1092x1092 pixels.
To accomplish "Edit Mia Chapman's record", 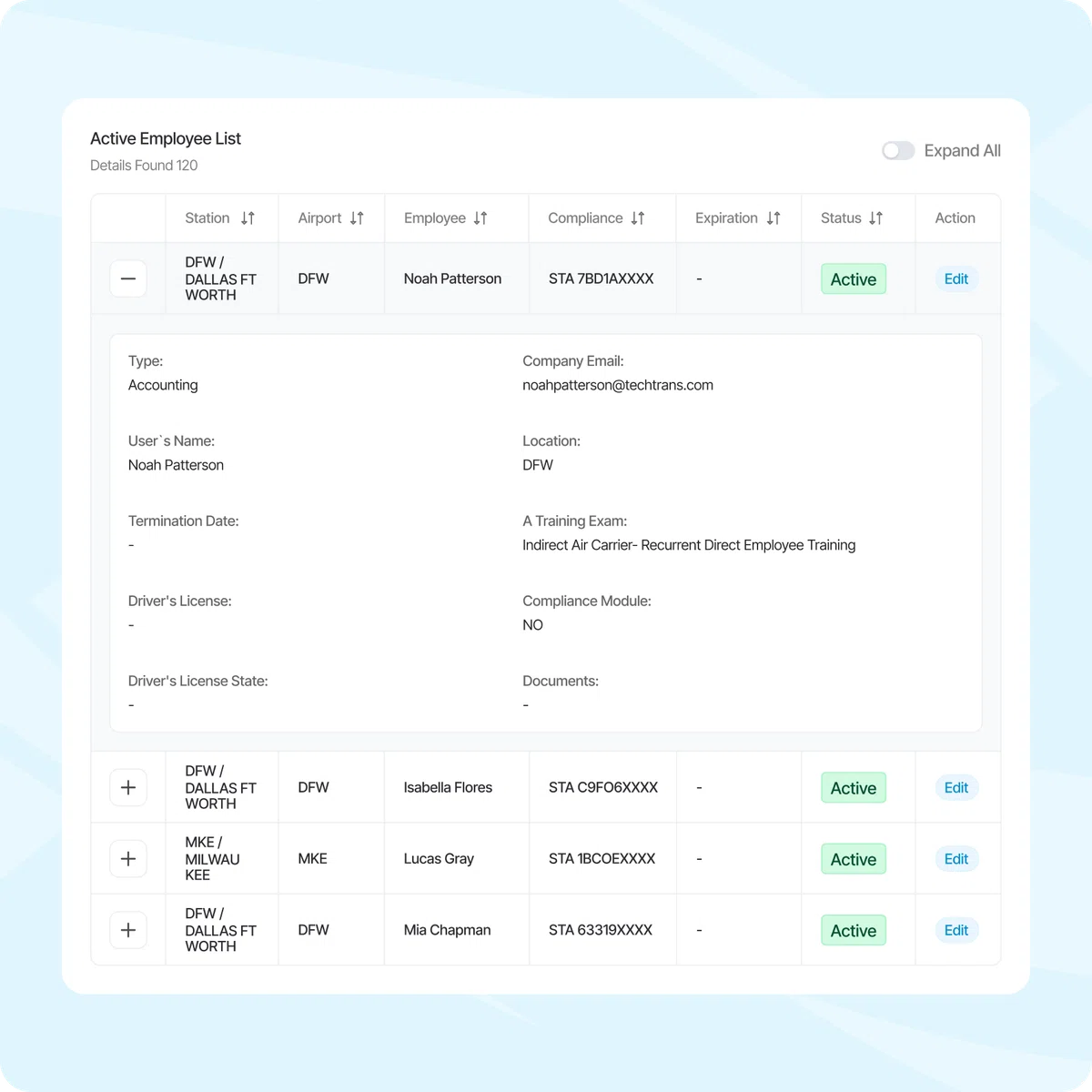I will (x=956, y=930).
